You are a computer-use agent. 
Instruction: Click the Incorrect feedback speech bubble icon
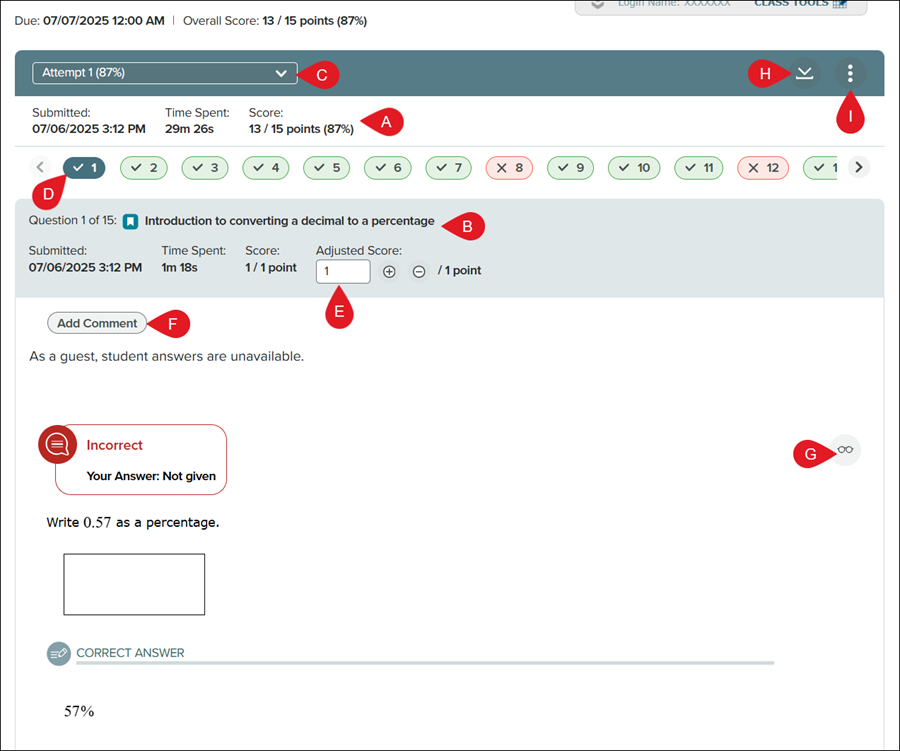tap(58, 444)
